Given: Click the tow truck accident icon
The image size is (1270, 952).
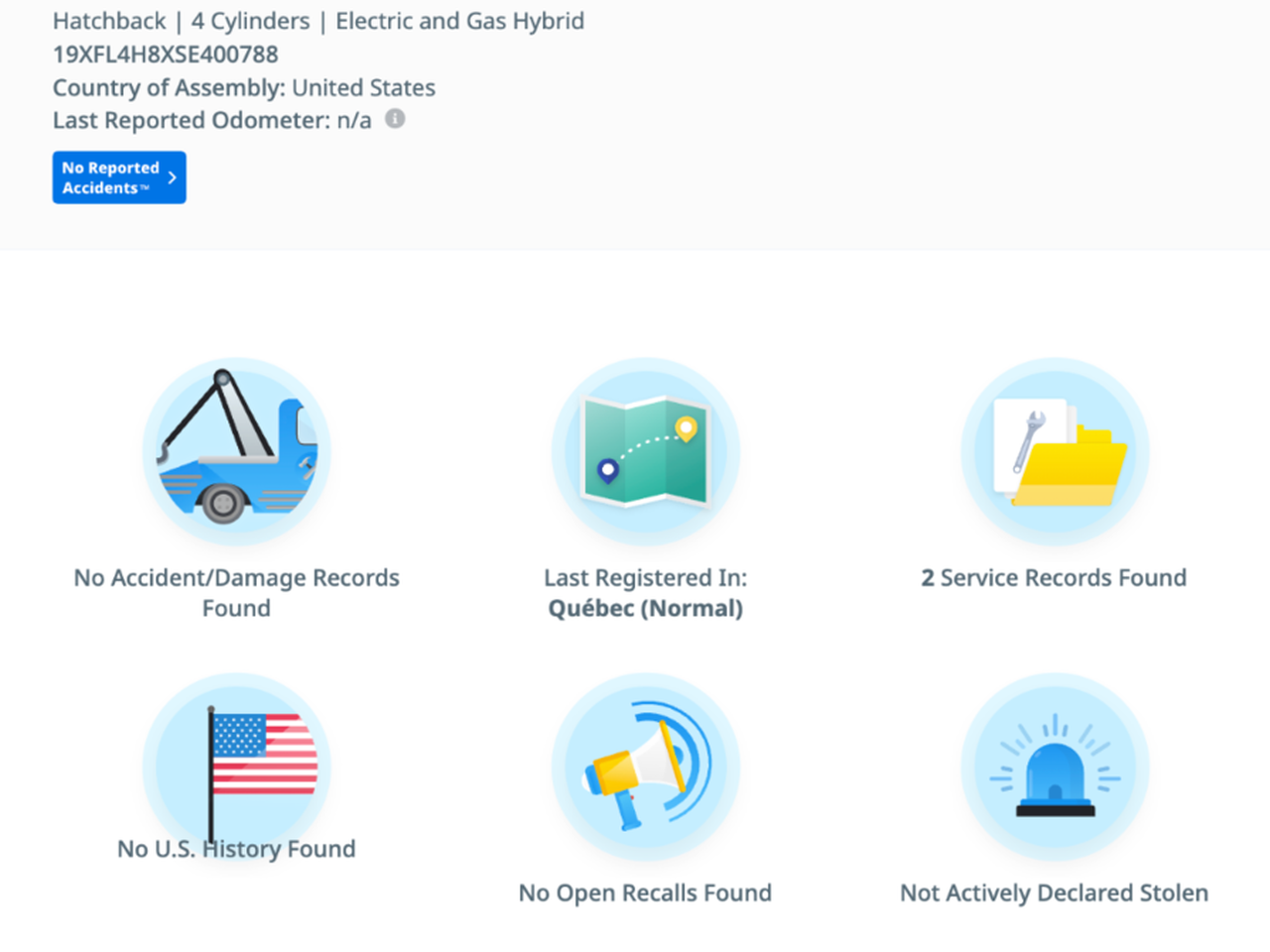Looking at the screenshot, I should (x=236, y=451).
